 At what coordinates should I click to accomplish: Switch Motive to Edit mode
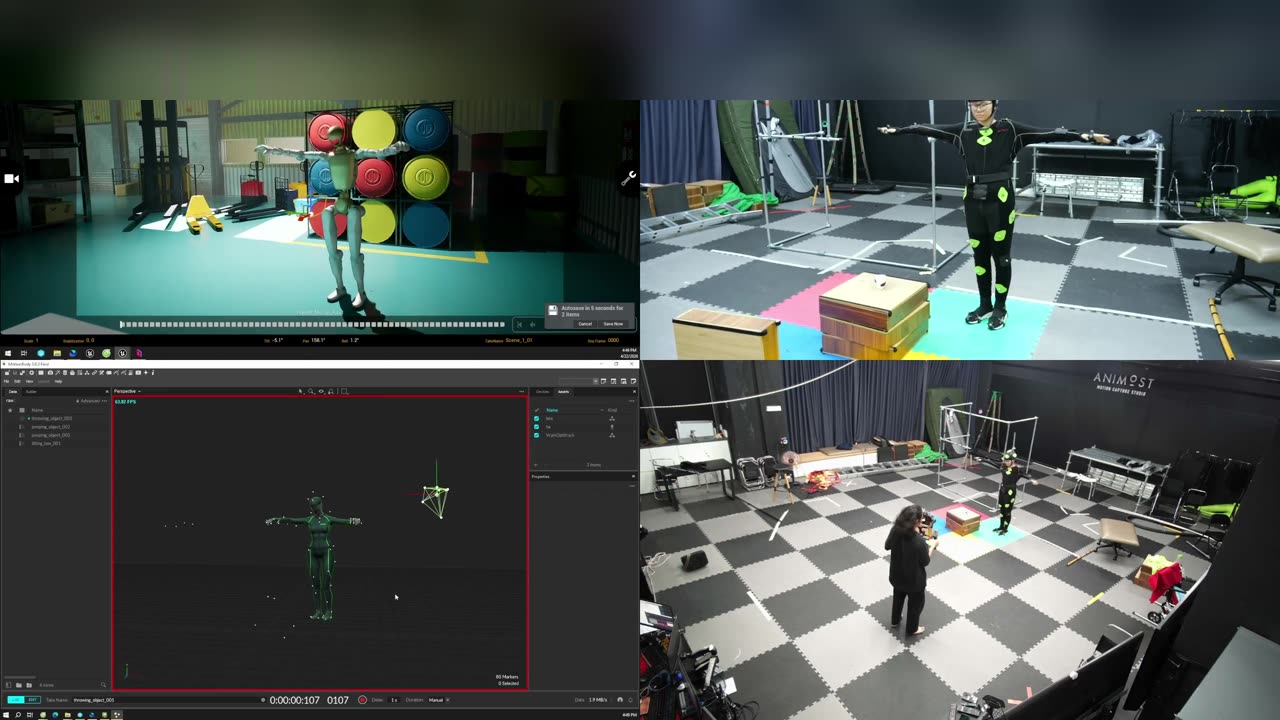click(x=32, y=700)
